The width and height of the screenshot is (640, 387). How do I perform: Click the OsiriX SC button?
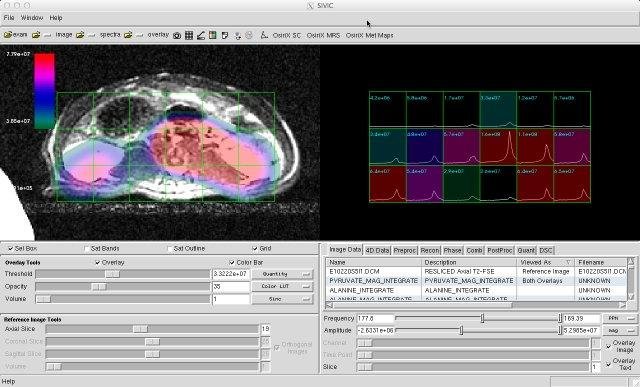pos(287,36)
